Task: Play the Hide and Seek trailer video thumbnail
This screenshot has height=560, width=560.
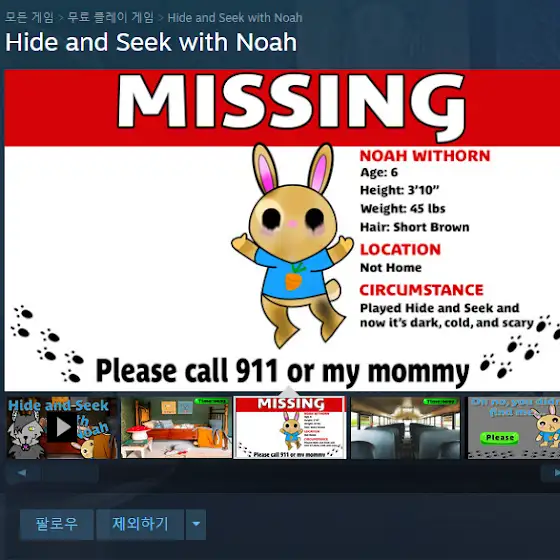Action: pos(61,428)
